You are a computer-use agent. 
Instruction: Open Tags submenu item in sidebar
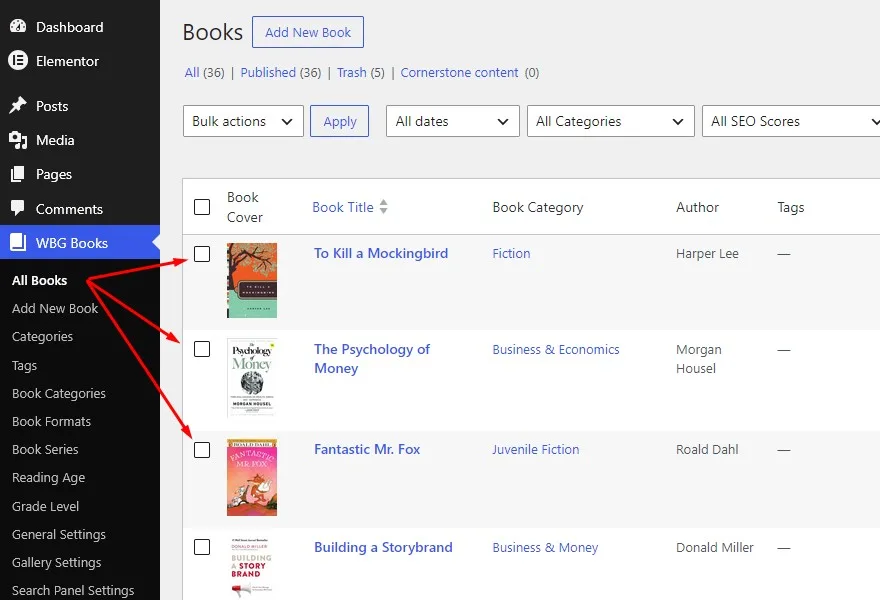(24, 365)
